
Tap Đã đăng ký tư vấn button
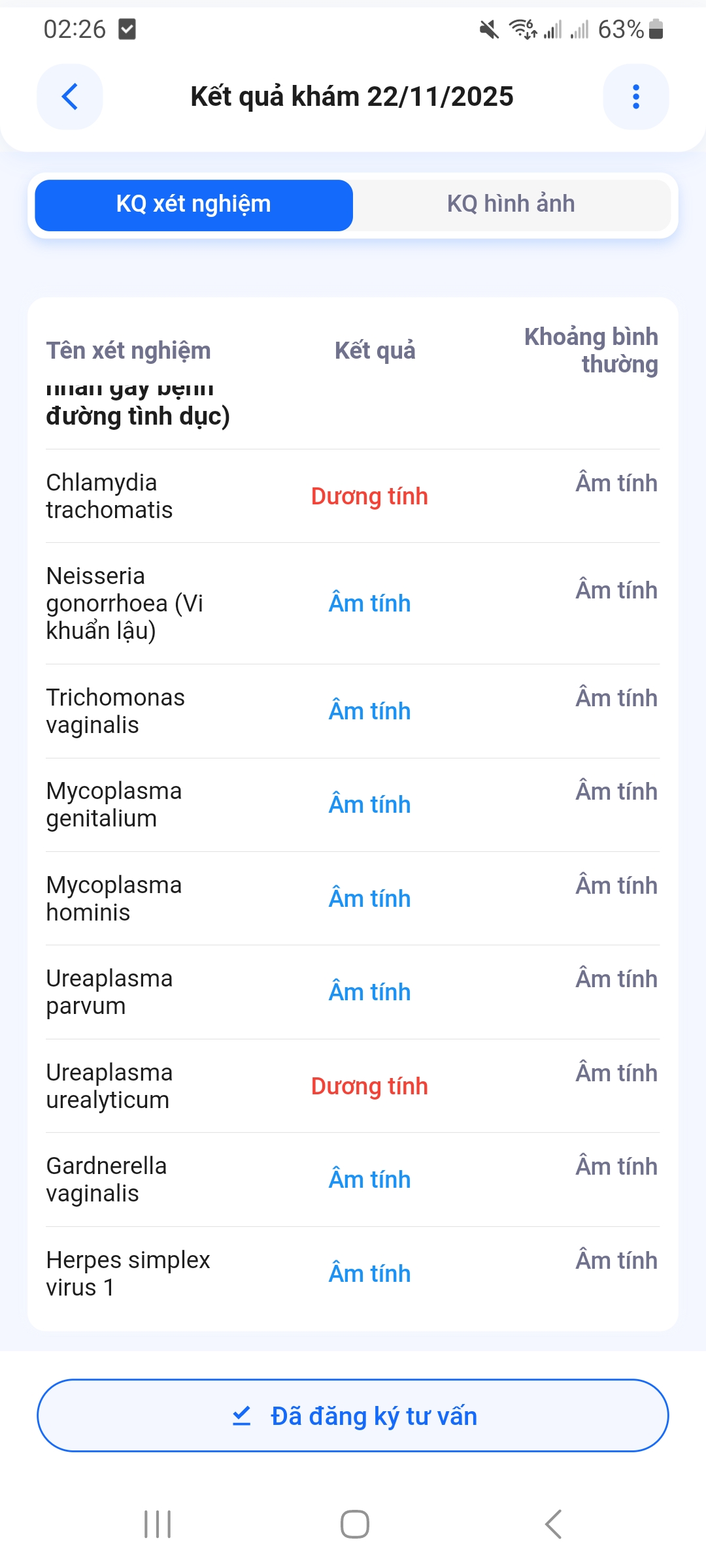pos(353,1416)
